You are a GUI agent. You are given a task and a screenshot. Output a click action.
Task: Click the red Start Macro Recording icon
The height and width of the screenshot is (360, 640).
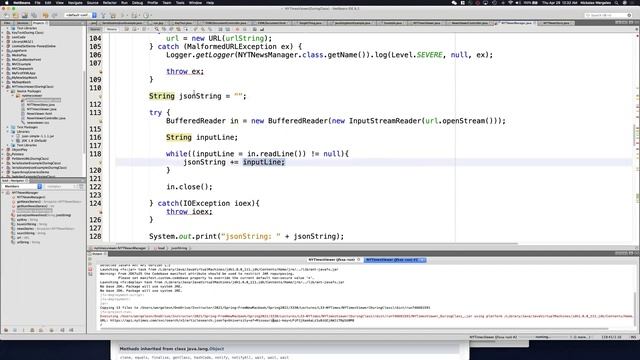click(238, 29)
